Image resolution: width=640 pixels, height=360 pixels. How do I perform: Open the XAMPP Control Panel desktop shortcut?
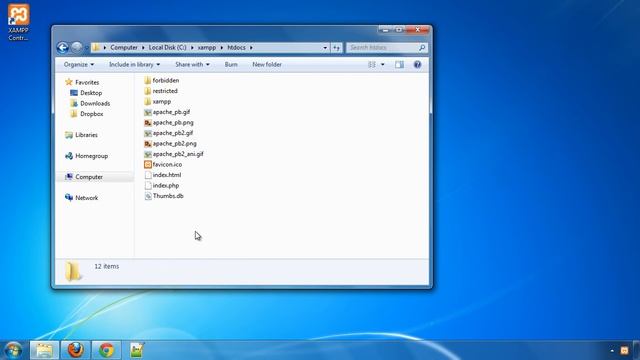tap(18, 22)
